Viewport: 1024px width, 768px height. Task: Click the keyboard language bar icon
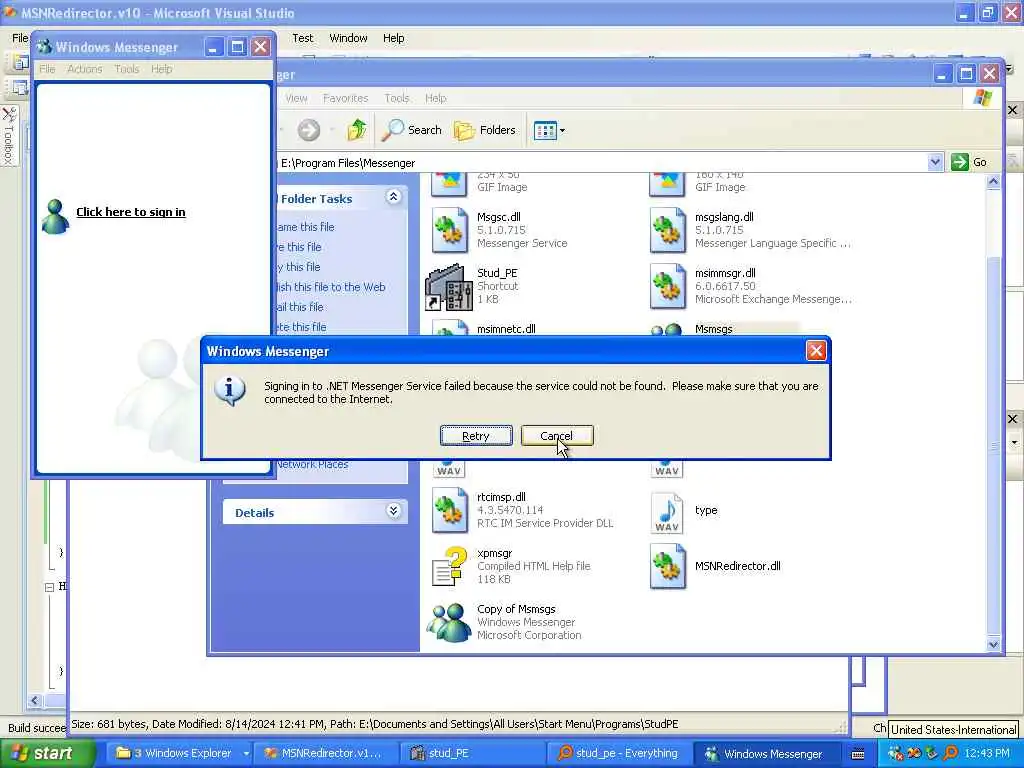(859, 754)
